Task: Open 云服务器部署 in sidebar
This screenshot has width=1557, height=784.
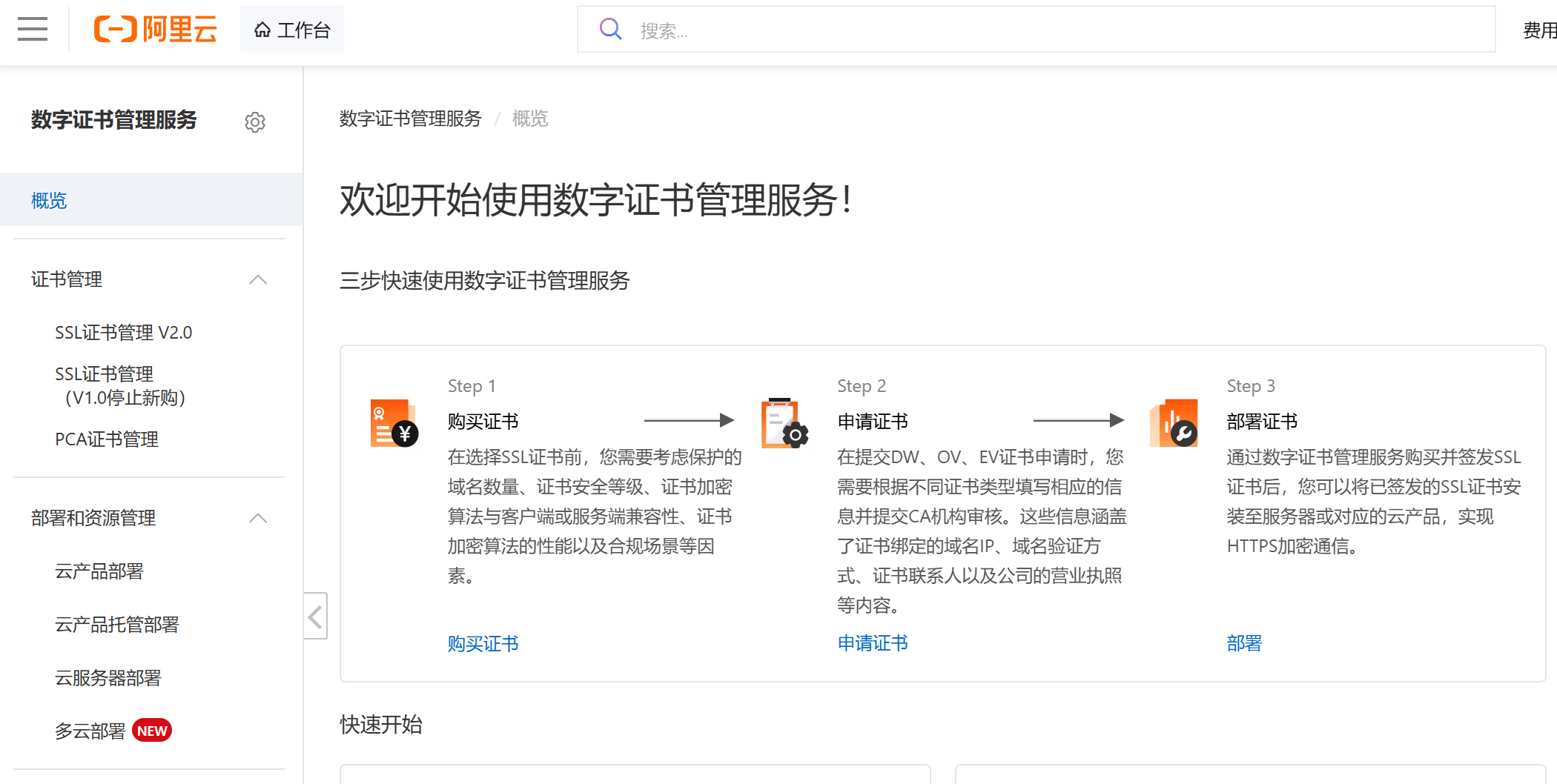Action: click(x=108, y=678)
